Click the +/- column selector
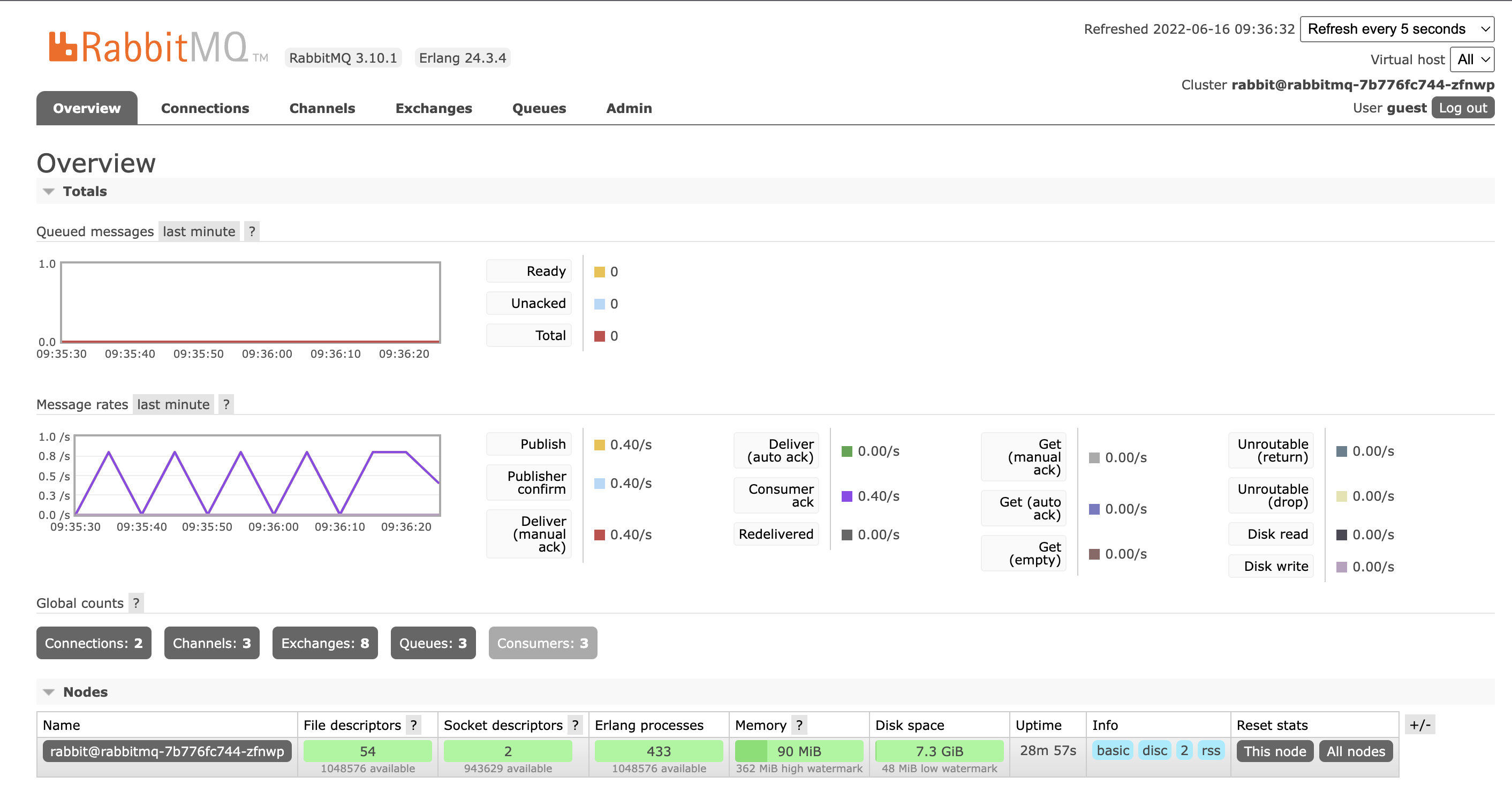This screenshot has width=1512, height=799. tap(1420, 725)
